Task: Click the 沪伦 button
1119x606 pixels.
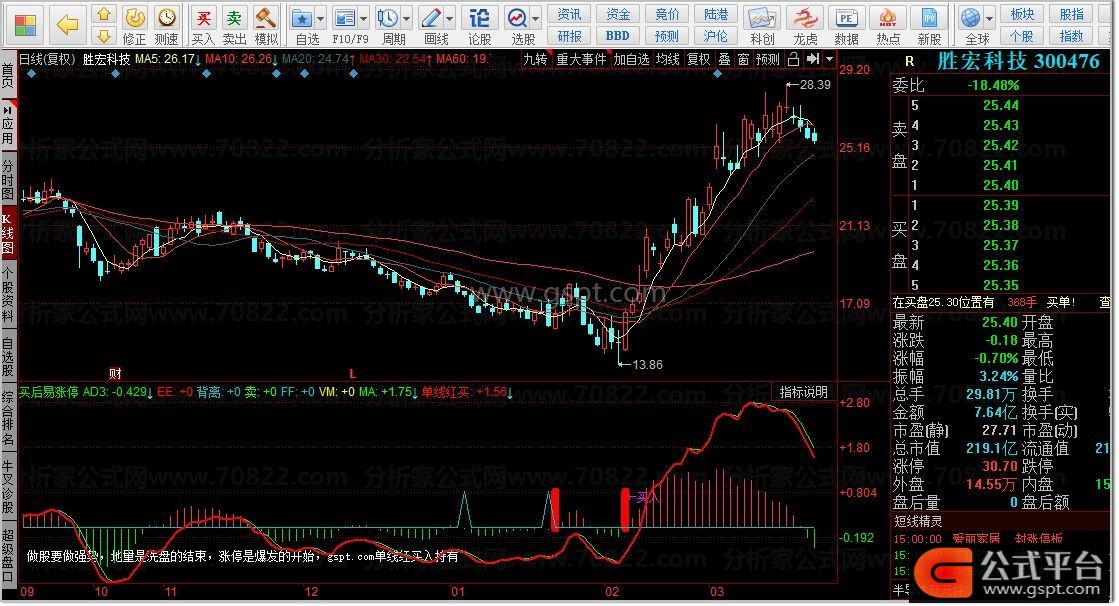Action: click(716, 36)
